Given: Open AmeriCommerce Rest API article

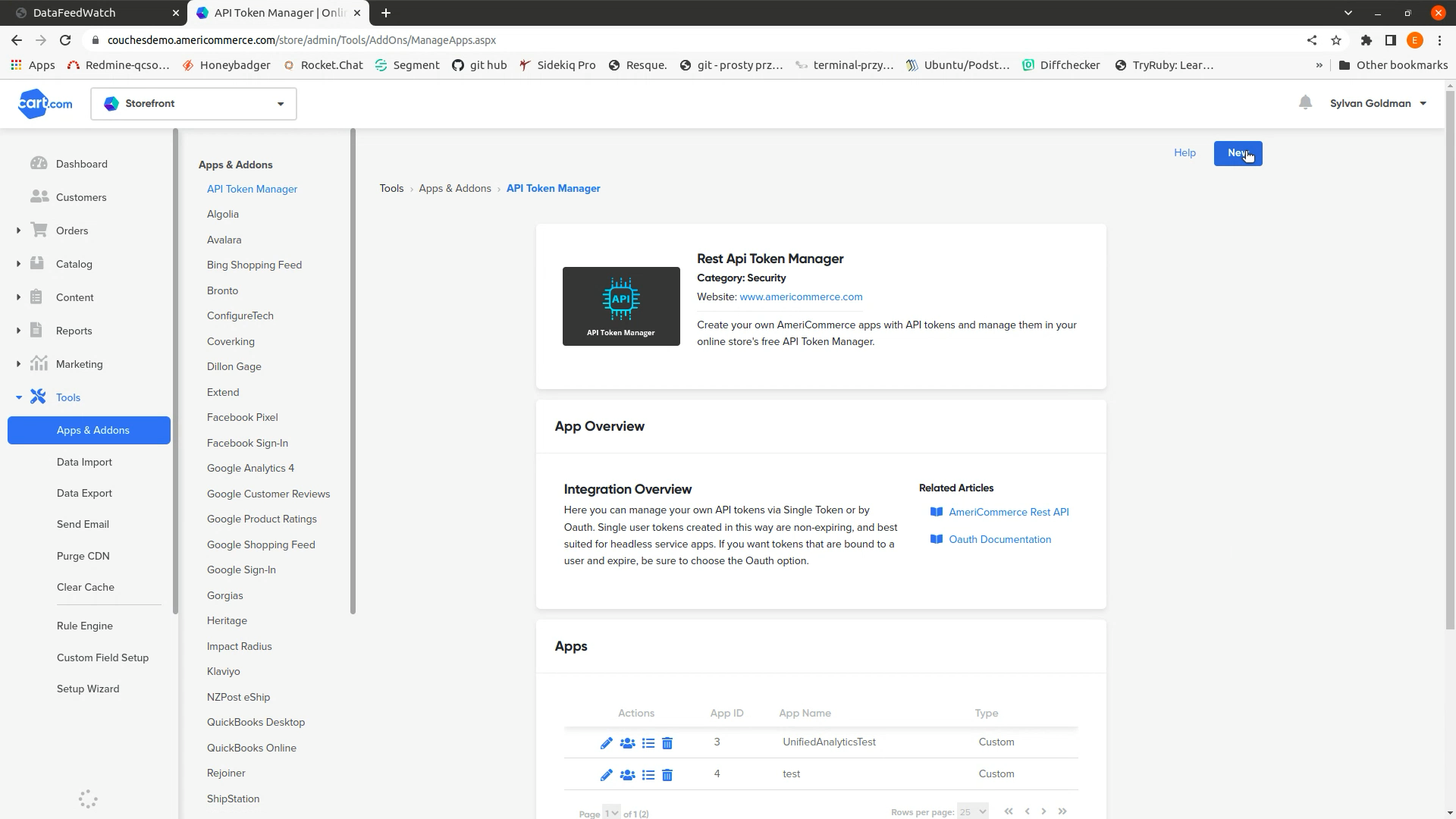Looking at the screenshot, I should pos(1009,512).
